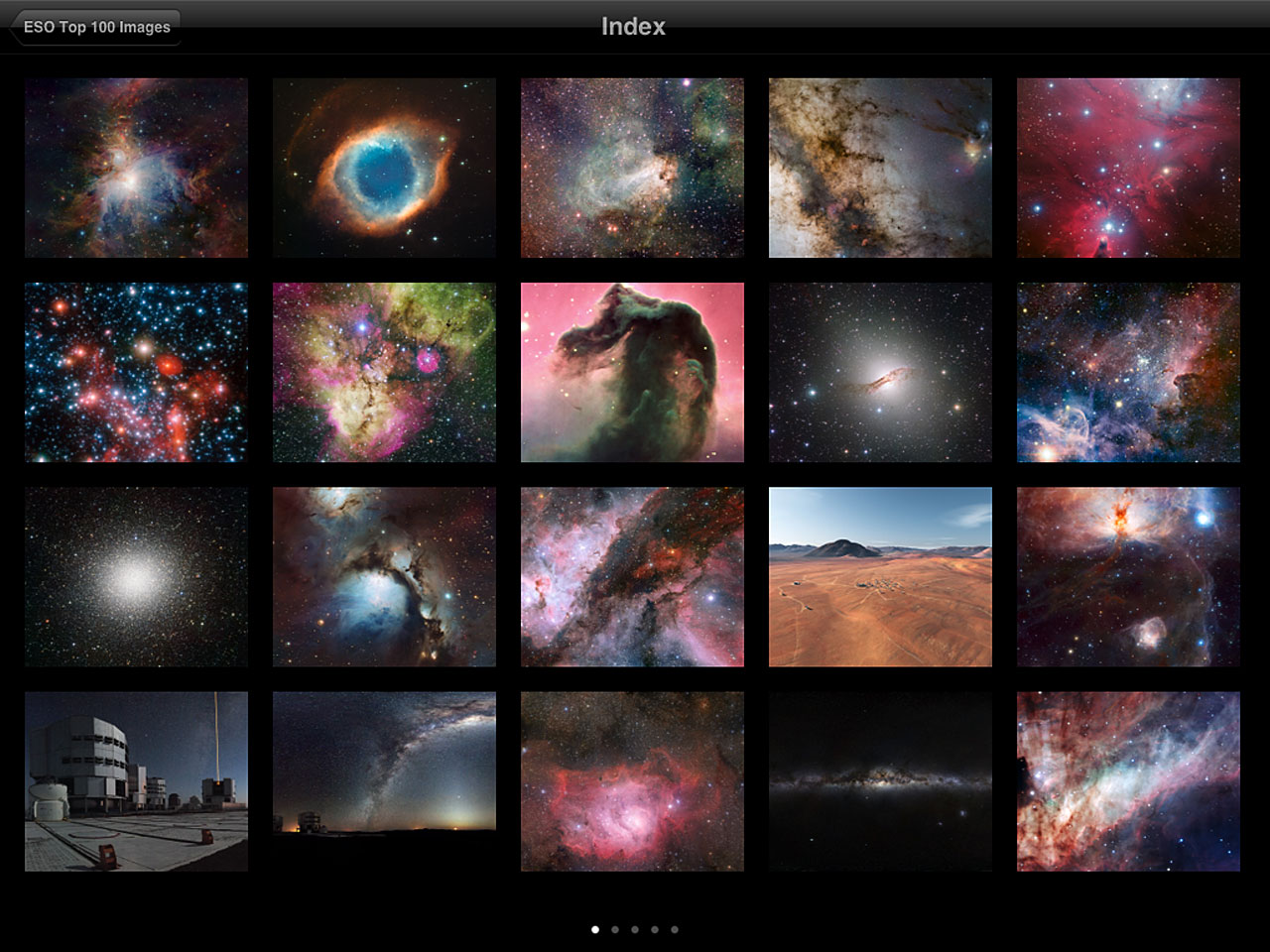Open the Omega Nebula wide-field thumbnail in first row
The width and height of the screenshot is (1270, 952).
coord(632,168)
